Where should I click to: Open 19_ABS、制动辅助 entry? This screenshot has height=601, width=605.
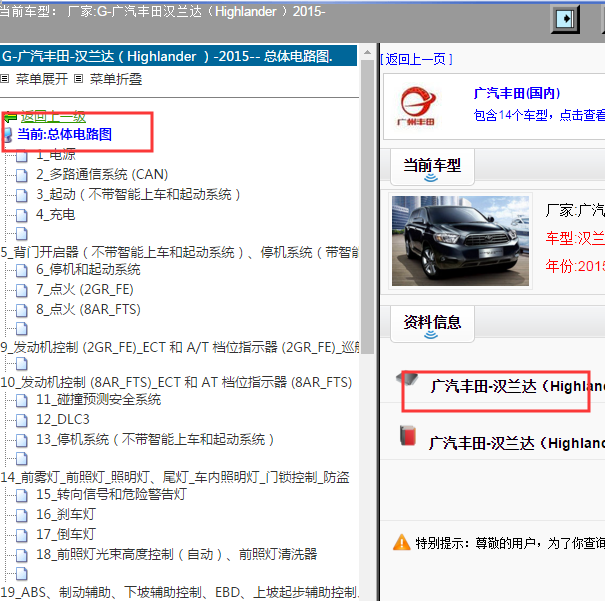(x=179, y=593)
